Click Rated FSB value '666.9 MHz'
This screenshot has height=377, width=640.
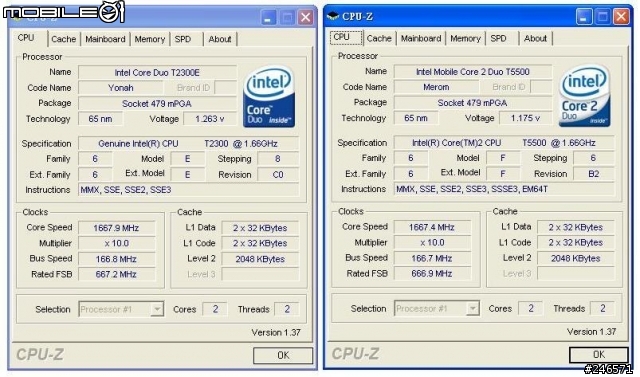click(432, 273)
